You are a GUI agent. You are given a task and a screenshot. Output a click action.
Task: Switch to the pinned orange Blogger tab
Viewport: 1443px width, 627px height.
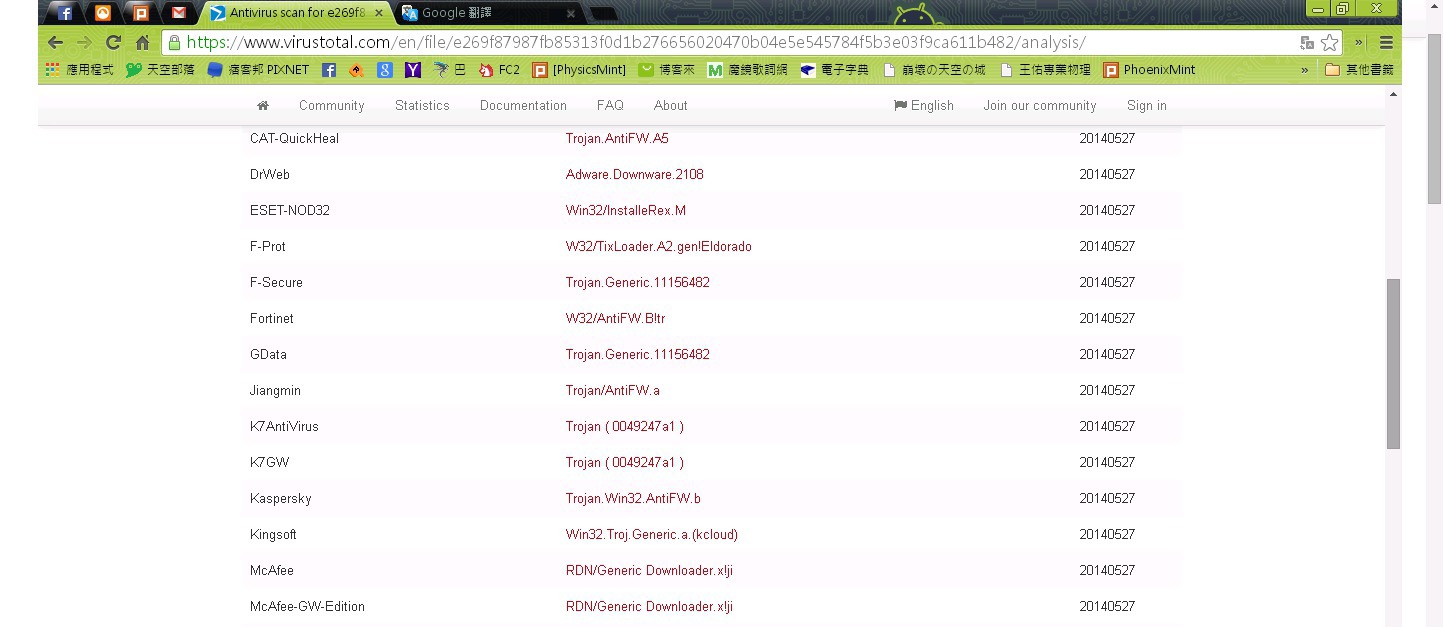103,13
